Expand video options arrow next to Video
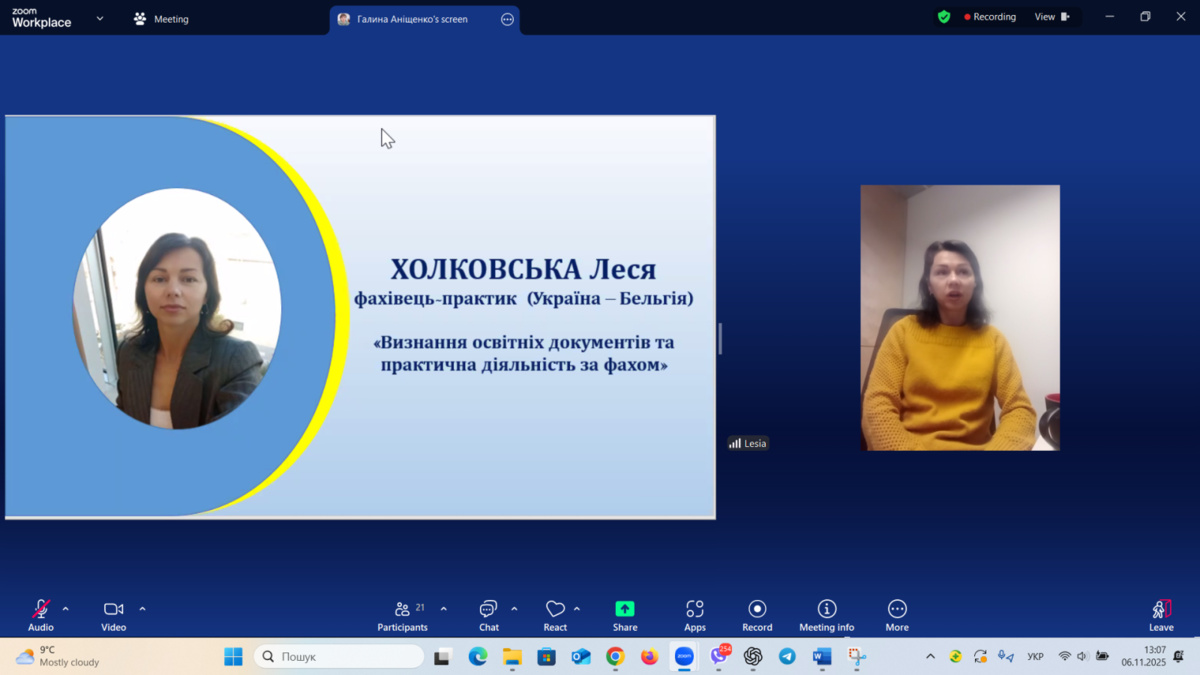This screenshot has height=675, width=1200. 142,609
